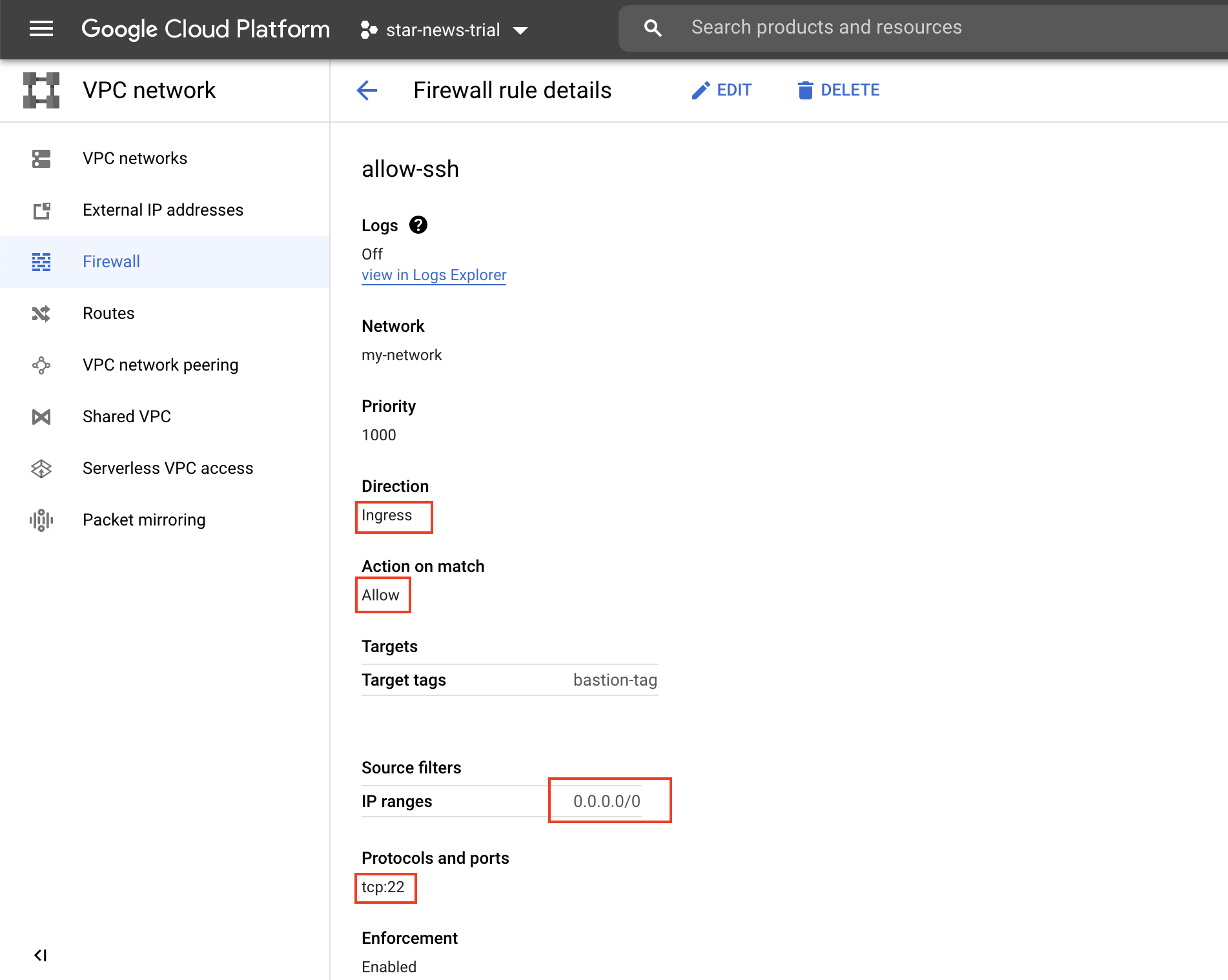Click the back arrow on Firewall rule details

coord(366,90)
